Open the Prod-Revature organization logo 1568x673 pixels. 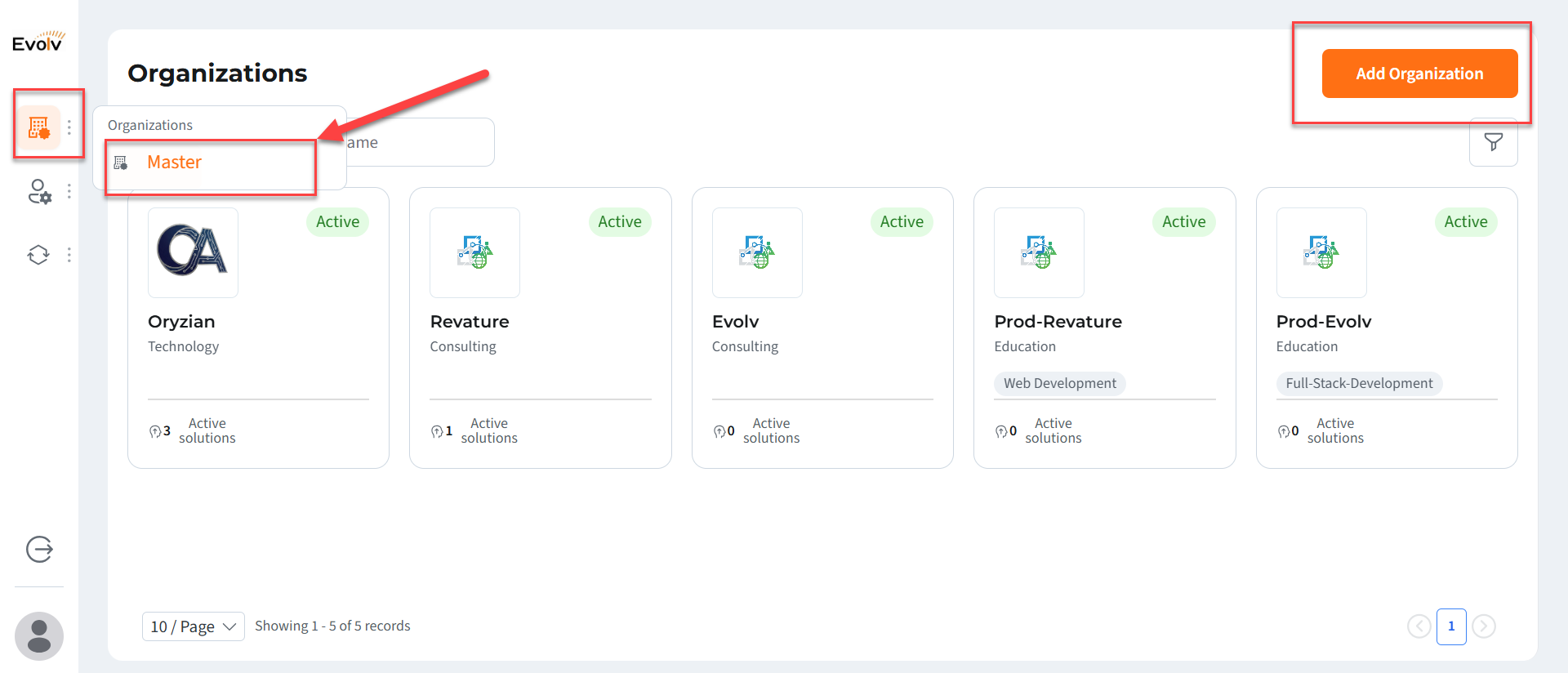pos(1039,252)
